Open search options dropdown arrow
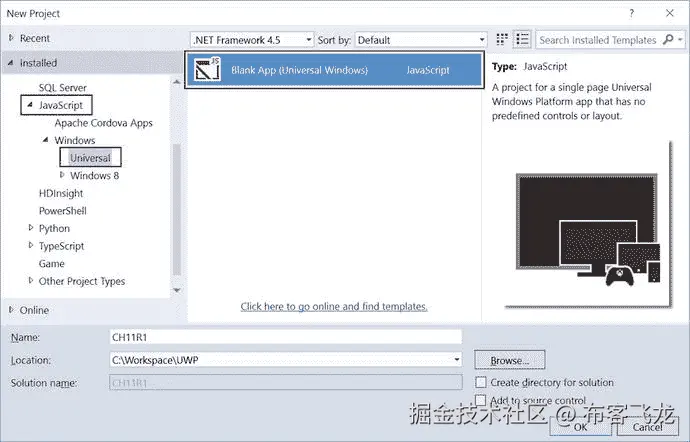This screenshot has height=442, width=690. tap(680, 40)
